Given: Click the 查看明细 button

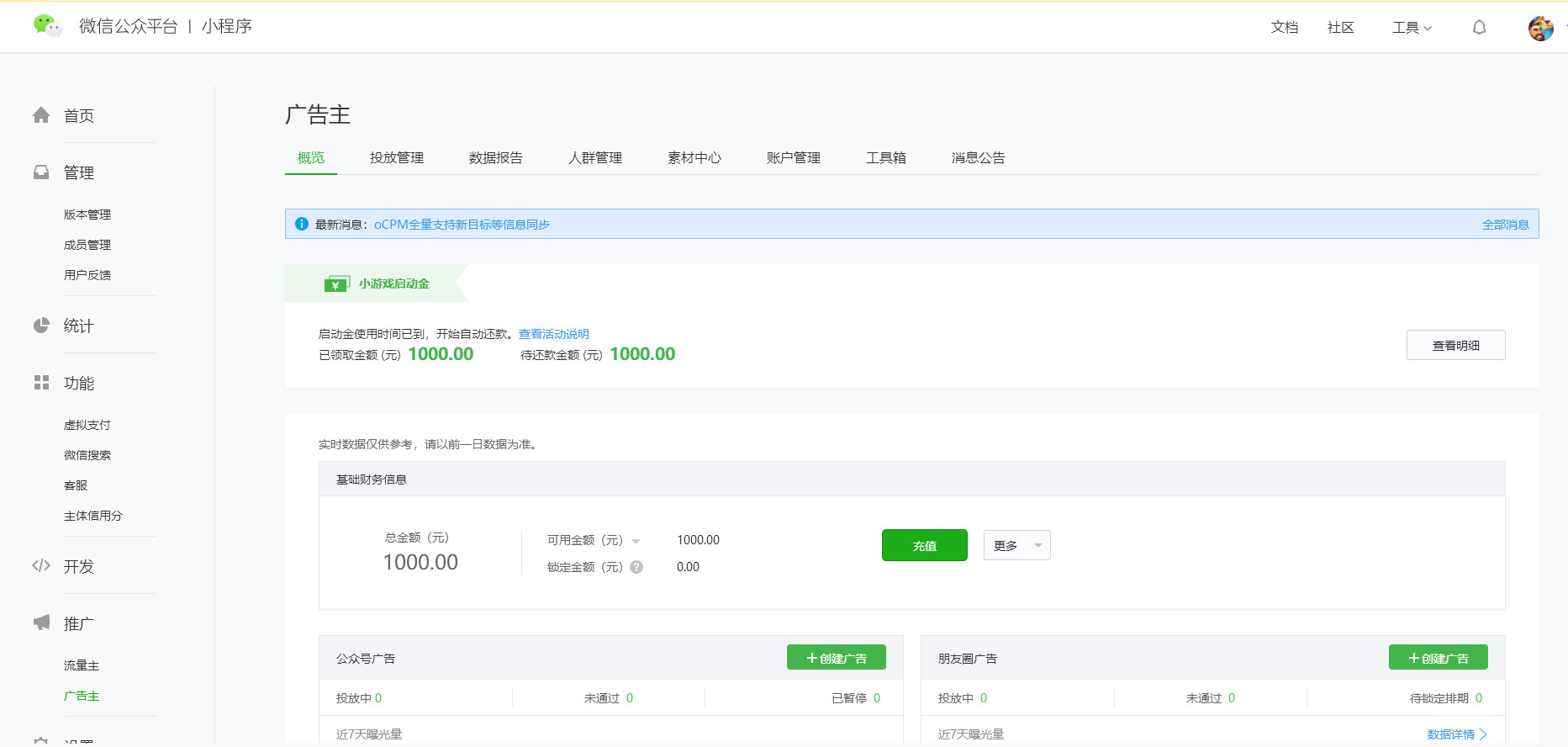Looking at the screenshot, I should pos(1456,345).
